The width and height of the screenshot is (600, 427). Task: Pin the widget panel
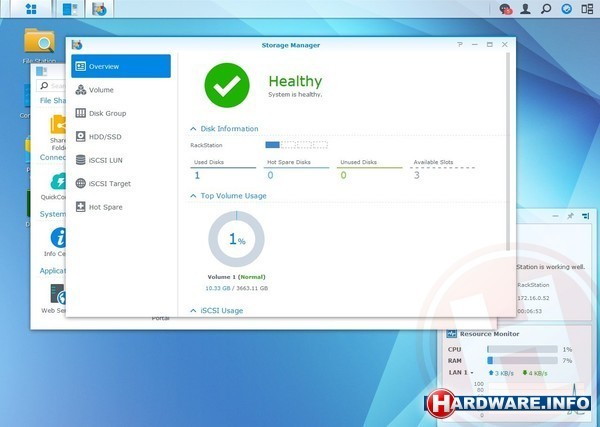[570, 216]
